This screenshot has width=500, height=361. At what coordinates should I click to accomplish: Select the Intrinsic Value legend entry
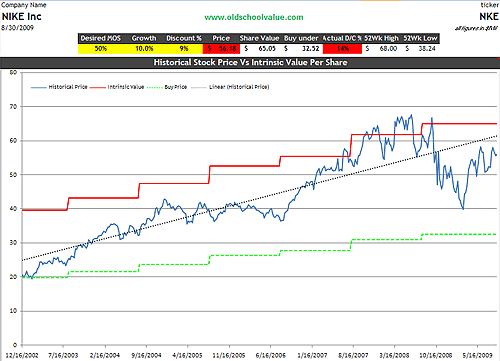tap(117, 87)
